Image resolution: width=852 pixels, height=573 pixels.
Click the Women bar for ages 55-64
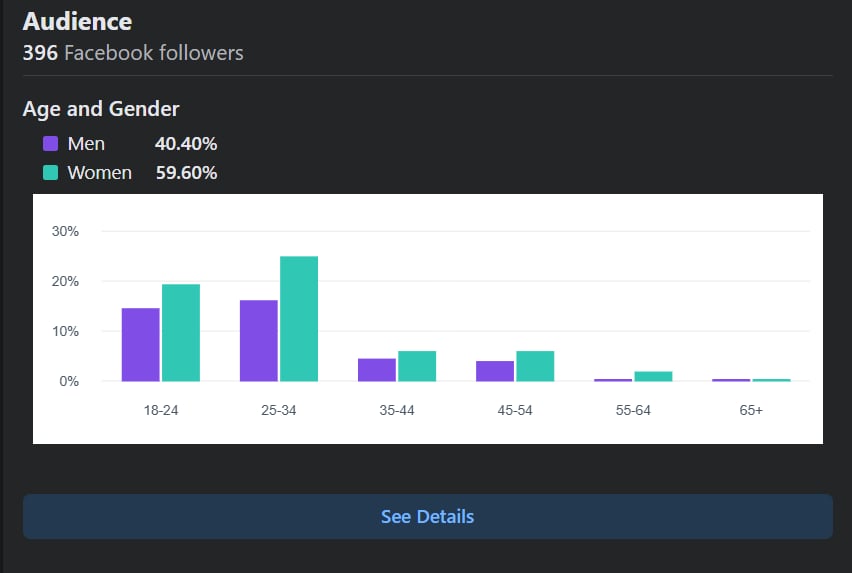pyautogui.click(x=653, y=376)
